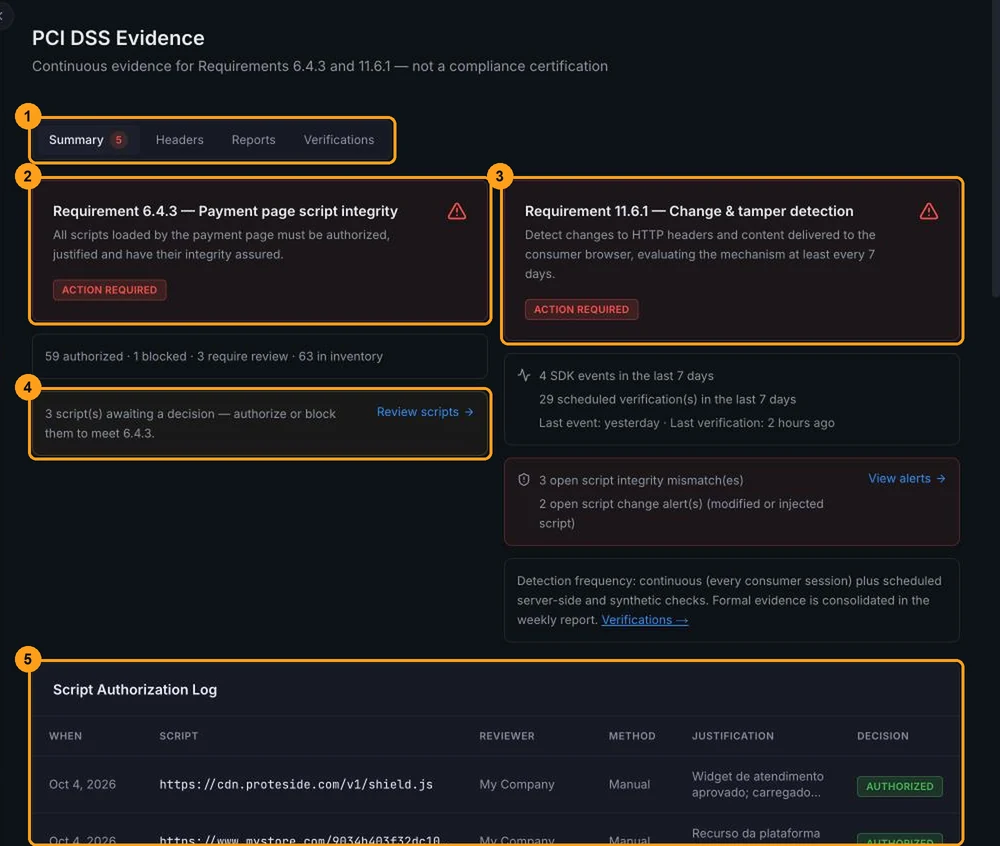Click the 29 scheduled verifications line
The image size is (1000, 846).
(x=667, y=399)
